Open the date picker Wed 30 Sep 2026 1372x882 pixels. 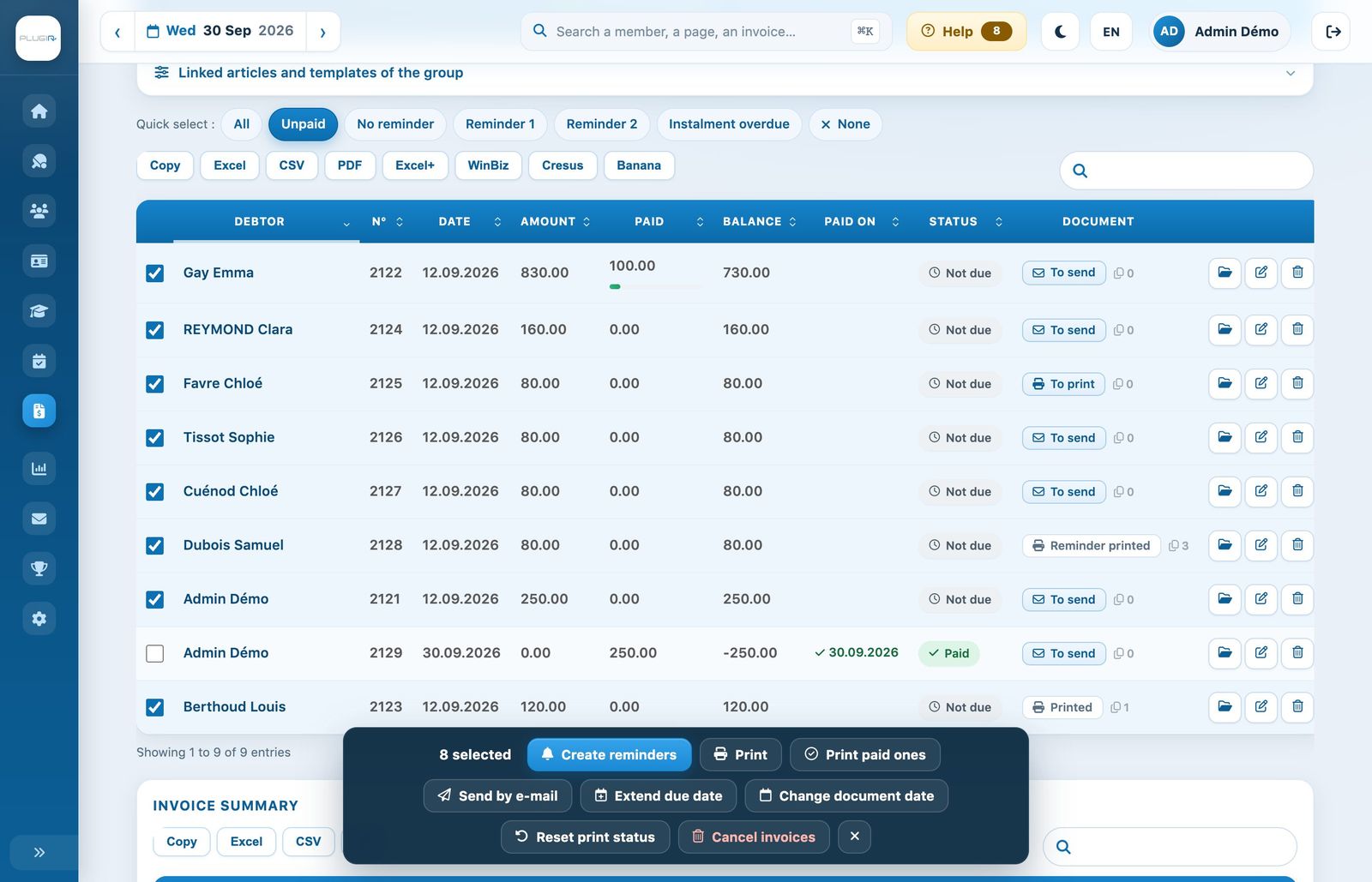pyautogui.click(x=220, y=32)
